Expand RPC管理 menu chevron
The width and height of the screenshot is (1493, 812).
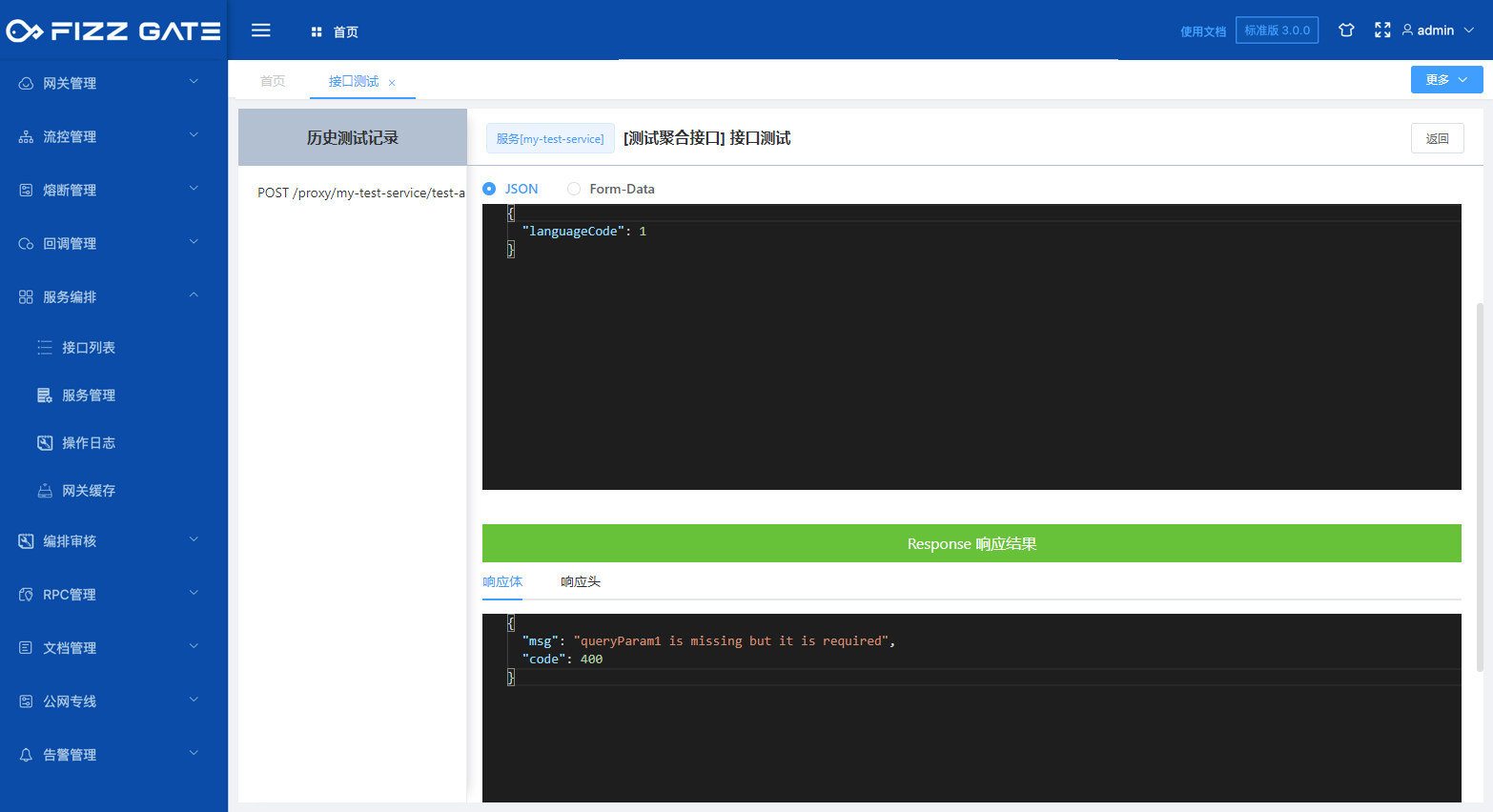click(194, 593)
